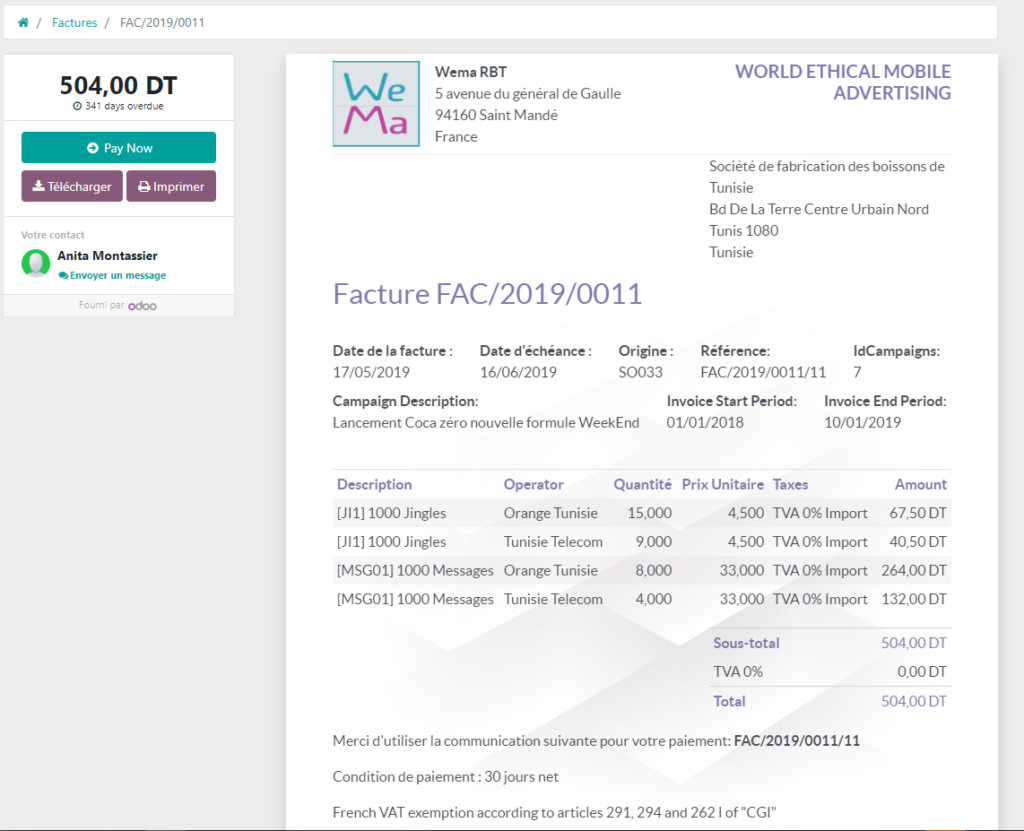
Task: Click the Télécharger download button
Action: pyautogui.click(x=72, y=187)
